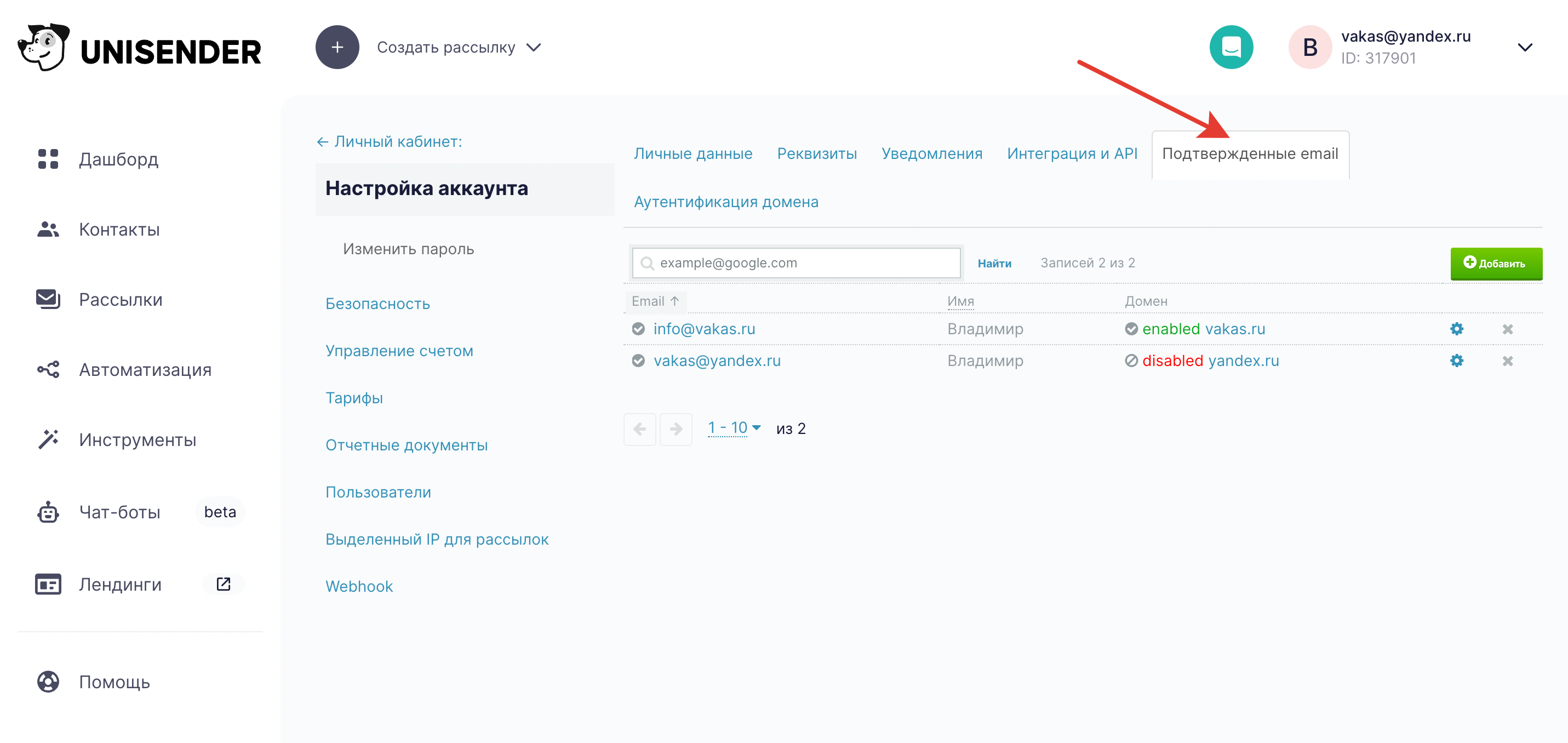The height and width of the screenshot is (743, 1568).
Task: Go to the next page arrow
Action: click(676, 430)
